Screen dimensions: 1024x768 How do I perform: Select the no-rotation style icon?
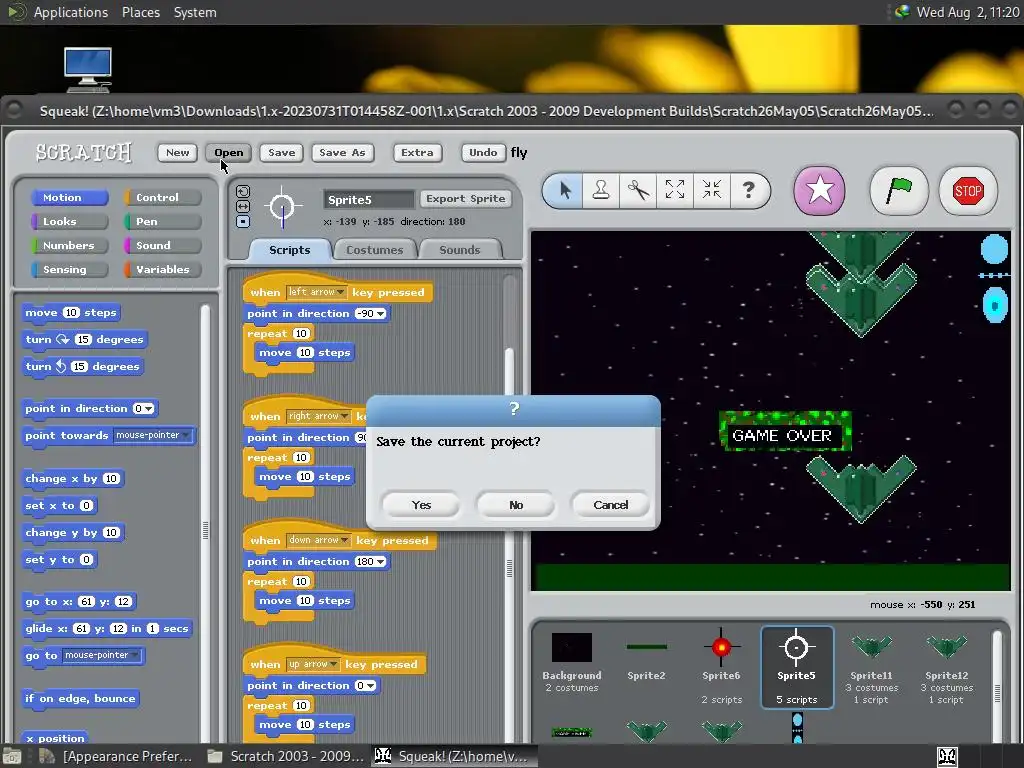click(243, 221)
